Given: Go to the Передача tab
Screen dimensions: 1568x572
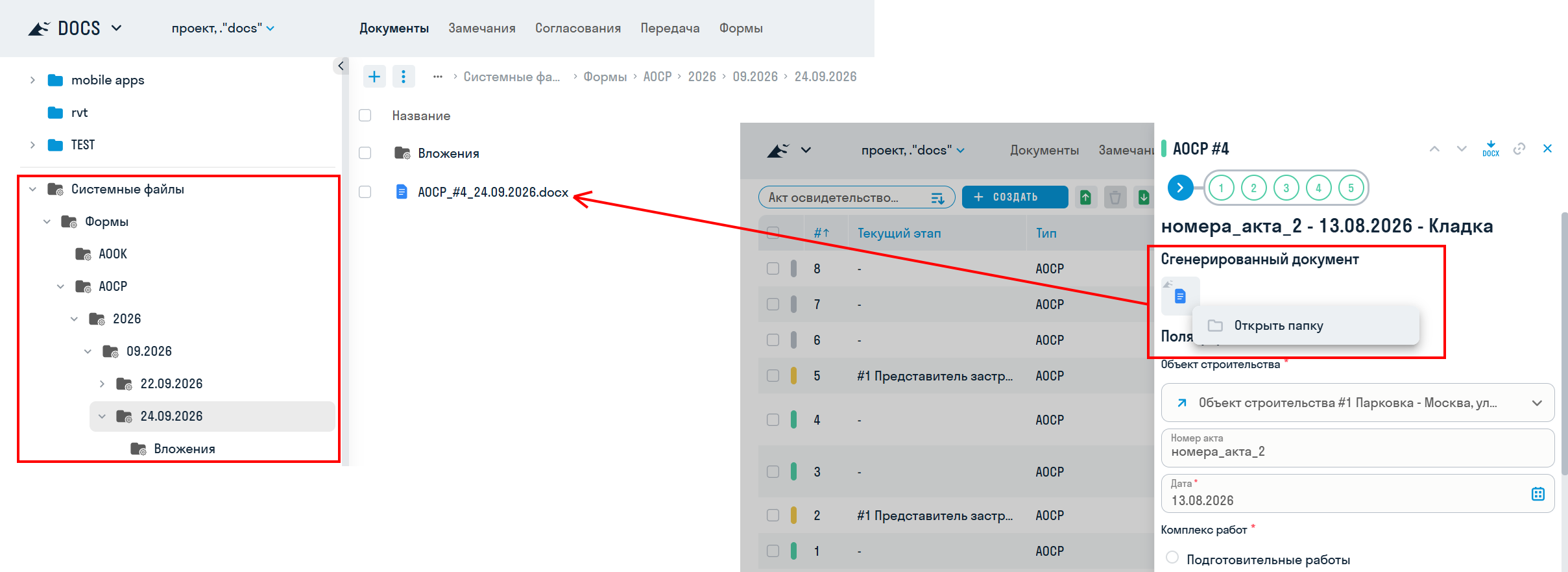Looking at the screenshot, I should tap(670, 28).
